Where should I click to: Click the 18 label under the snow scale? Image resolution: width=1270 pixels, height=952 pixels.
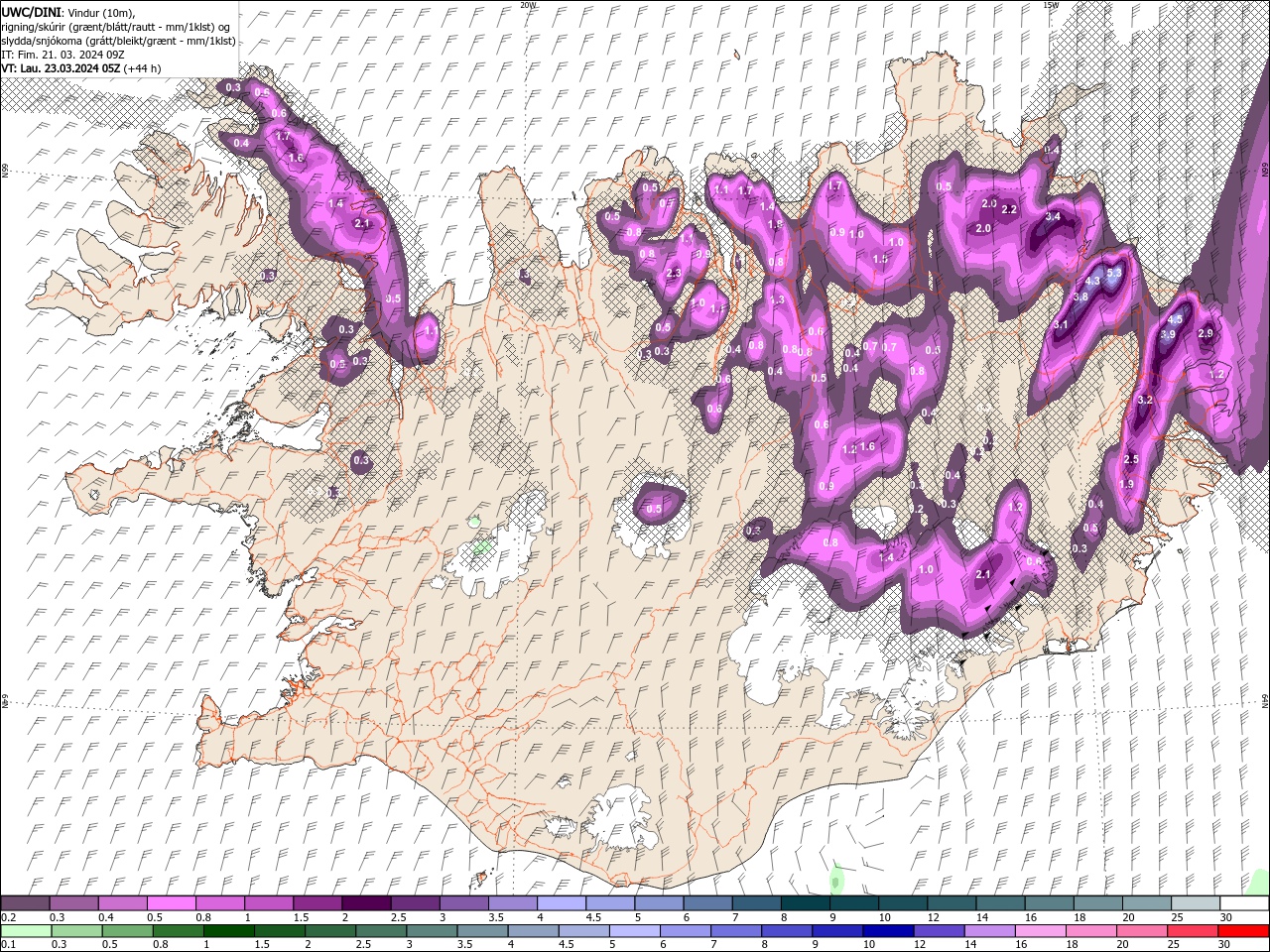[1079, 917]
